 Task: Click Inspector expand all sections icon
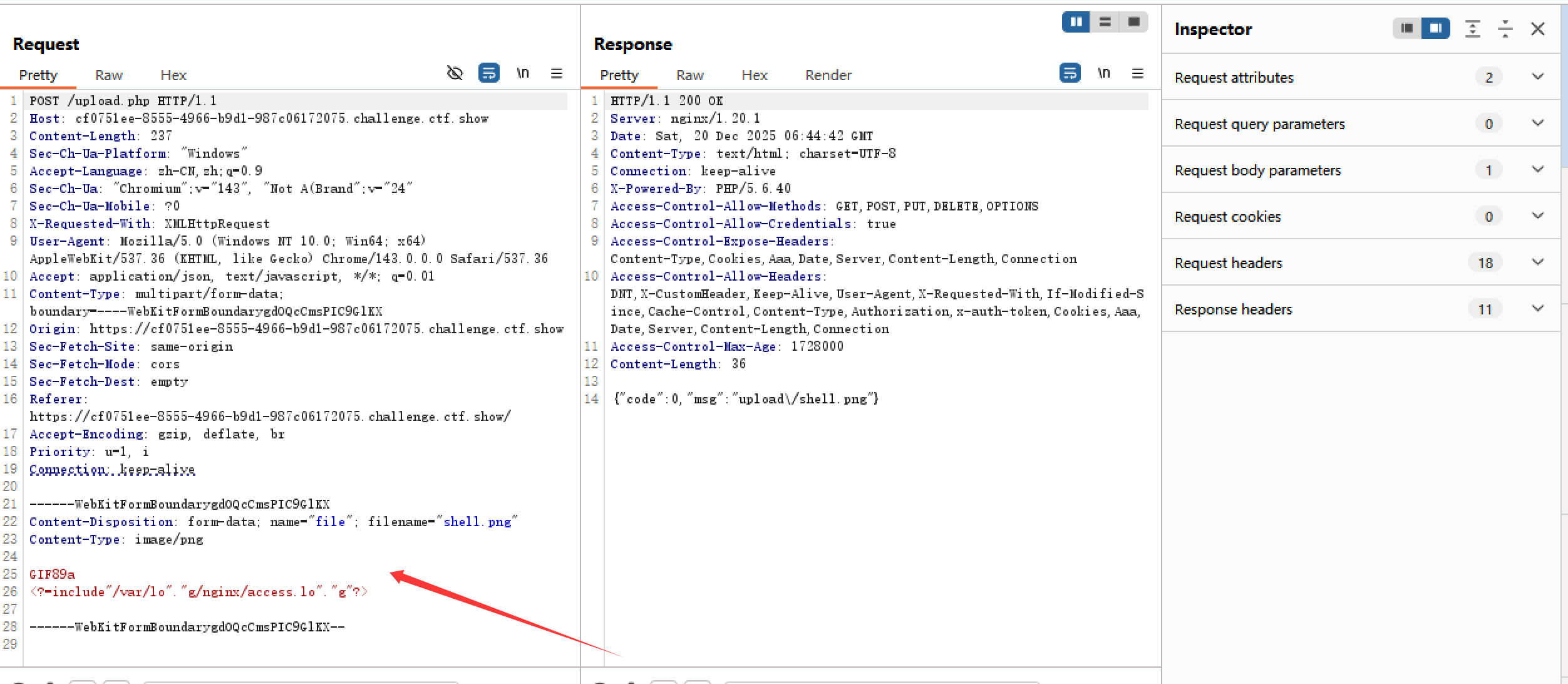(1473, 29)
